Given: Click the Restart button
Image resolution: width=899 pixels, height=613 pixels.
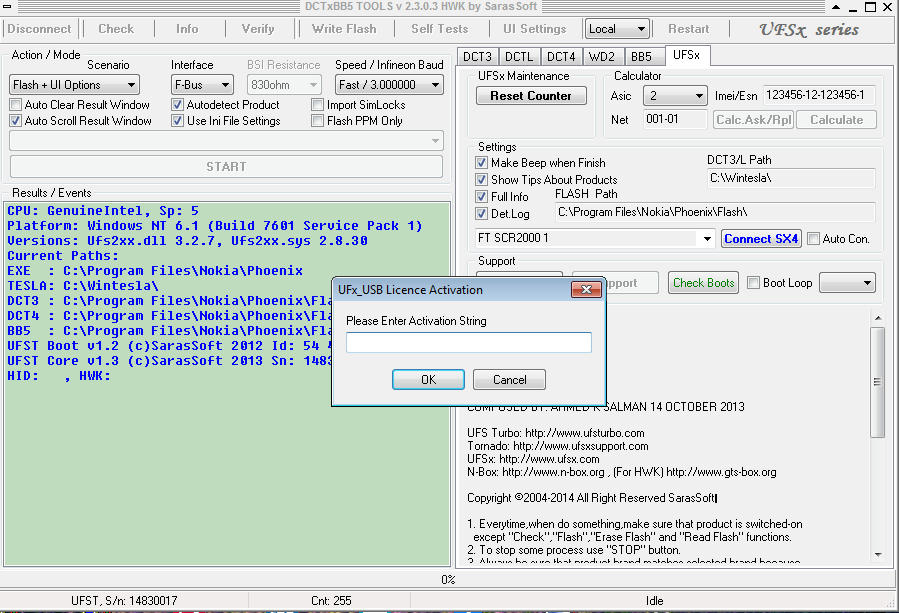Looking at the screenshot, I should (x=689, y=29).
